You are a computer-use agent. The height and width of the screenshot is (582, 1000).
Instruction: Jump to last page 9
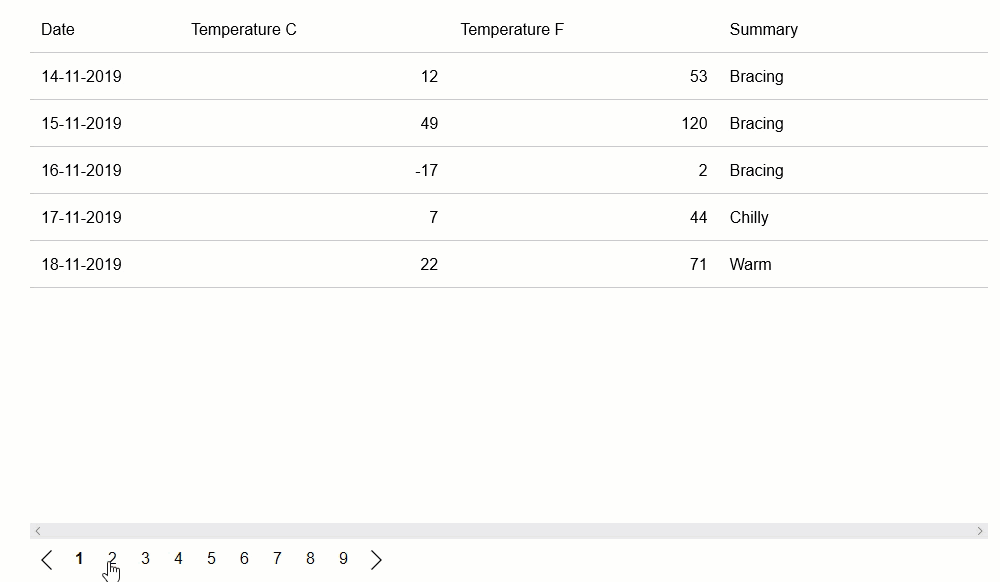343,559
